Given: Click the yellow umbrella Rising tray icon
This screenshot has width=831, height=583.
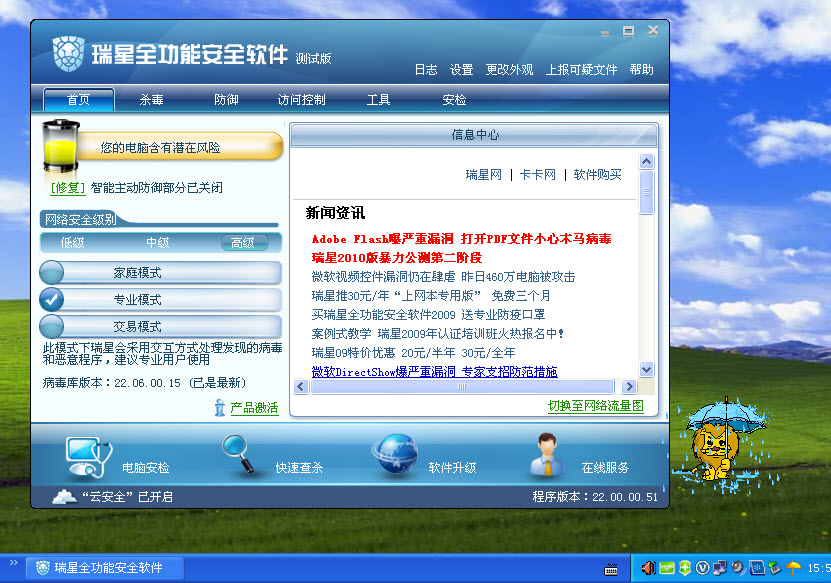Looking at the screenshot, I should coord(793,568).
